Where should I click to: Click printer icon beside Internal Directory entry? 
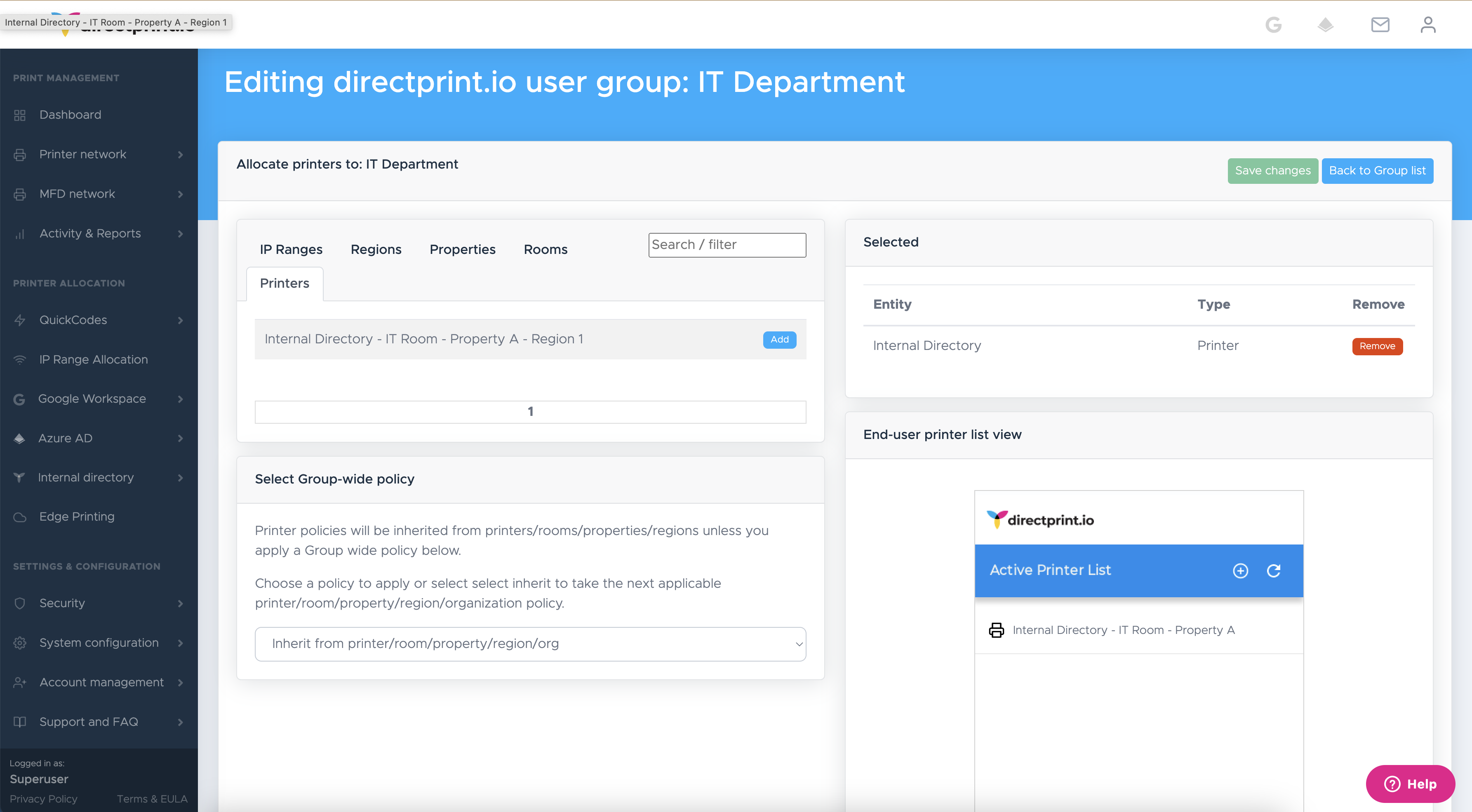[996, 630]
